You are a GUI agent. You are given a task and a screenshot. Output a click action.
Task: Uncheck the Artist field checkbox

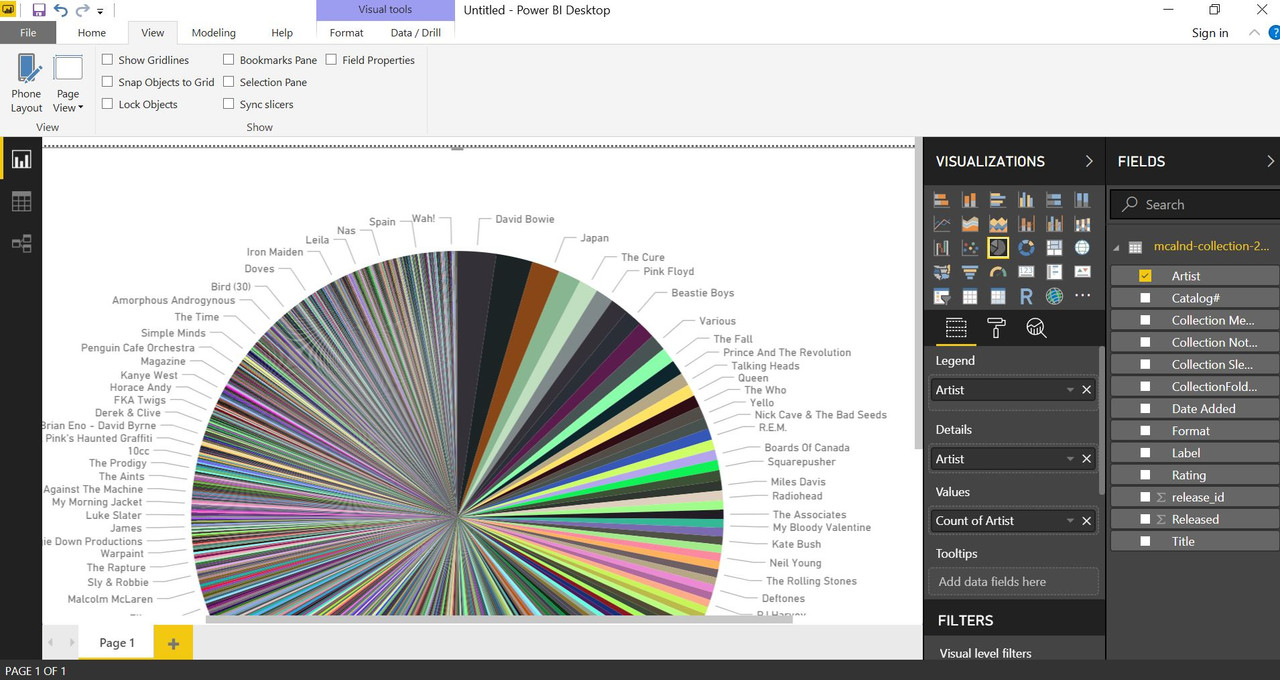pyautogui.click(x=1146, y=276)
